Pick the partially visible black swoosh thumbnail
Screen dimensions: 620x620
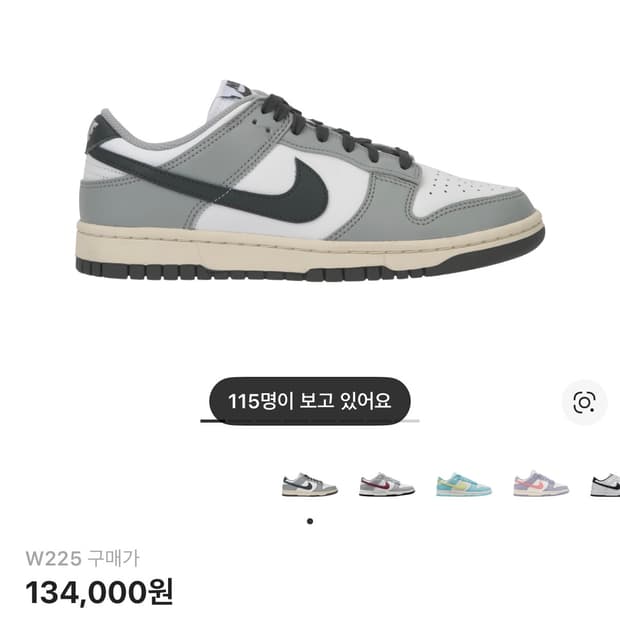pos(606,485)
